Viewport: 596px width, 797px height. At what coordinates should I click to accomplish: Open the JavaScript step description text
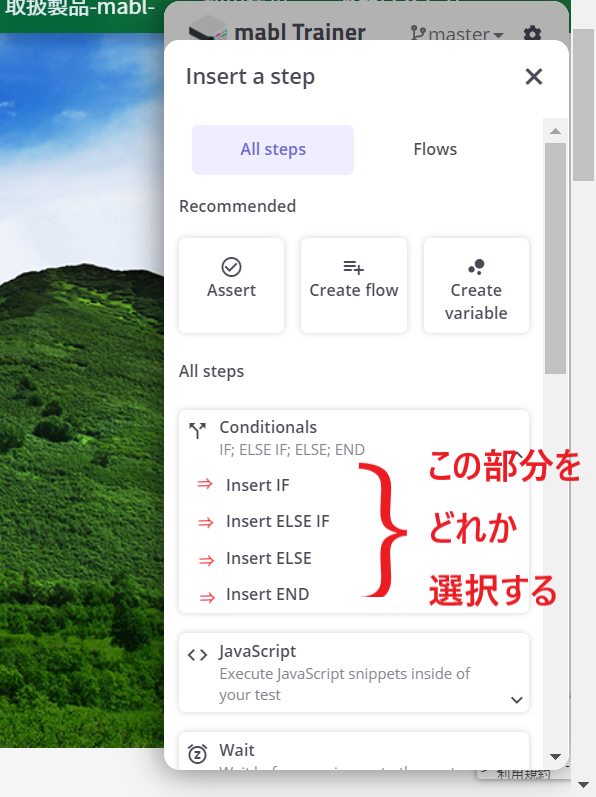click(344, 684)
